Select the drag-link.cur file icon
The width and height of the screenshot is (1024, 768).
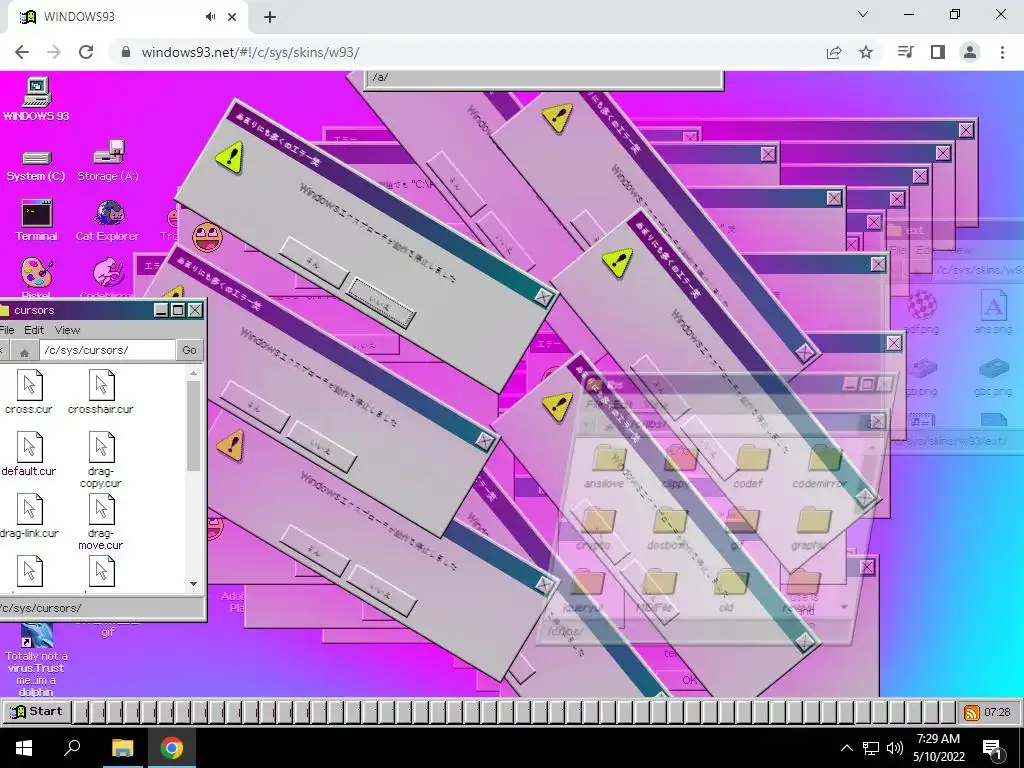29,516
